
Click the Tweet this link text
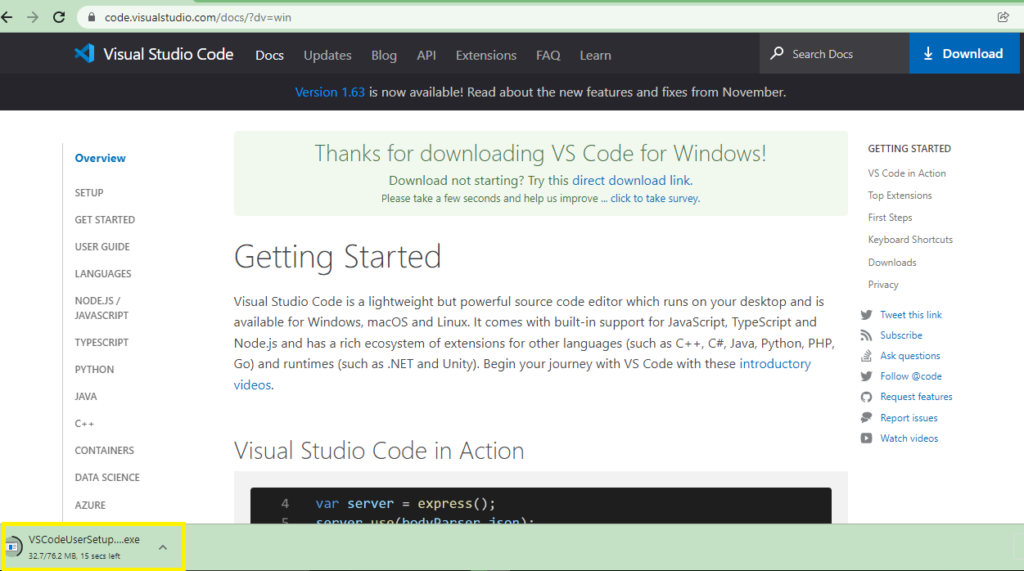[910, 315]
